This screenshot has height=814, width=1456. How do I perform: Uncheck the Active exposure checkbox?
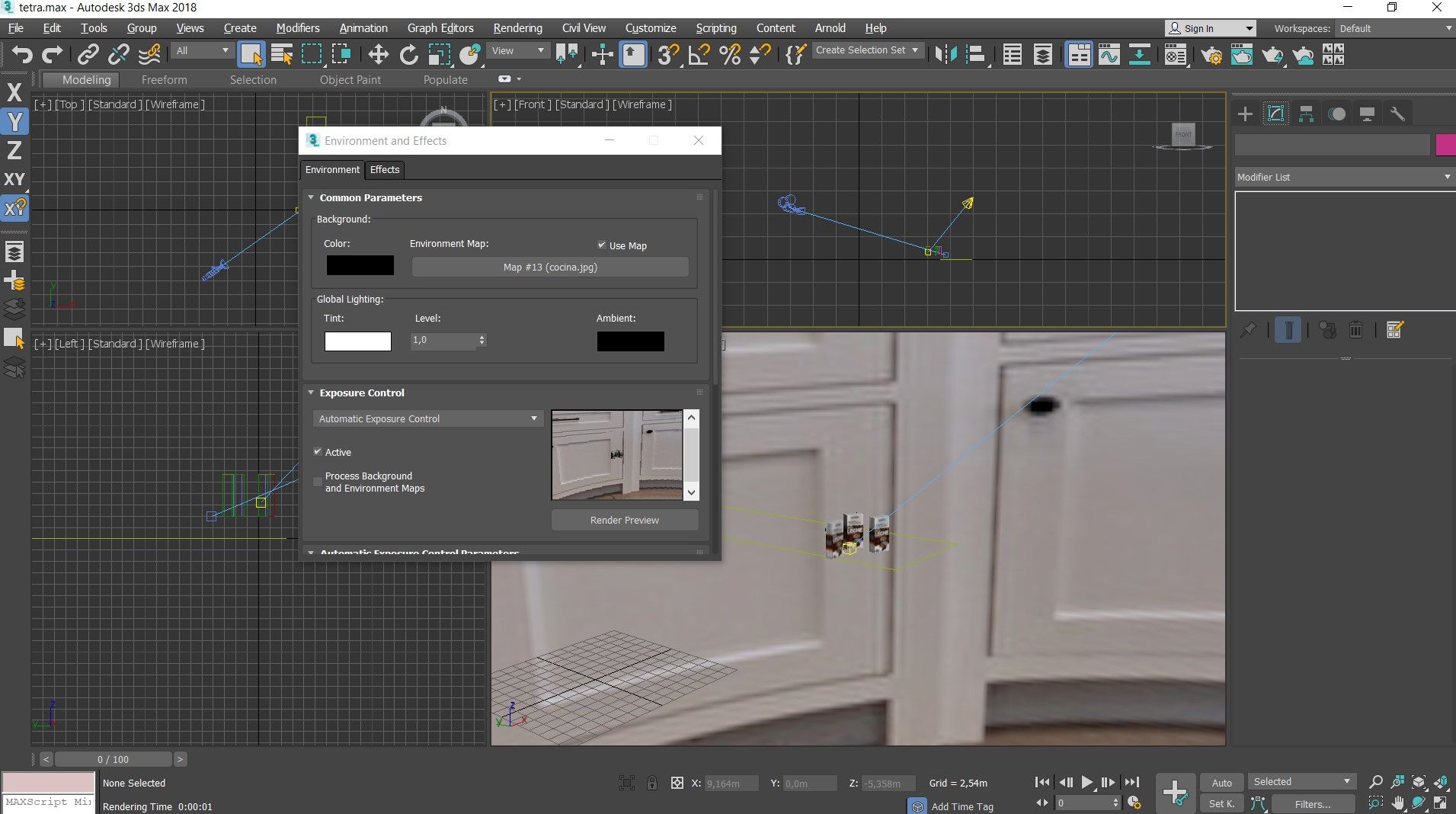[318, 452]
